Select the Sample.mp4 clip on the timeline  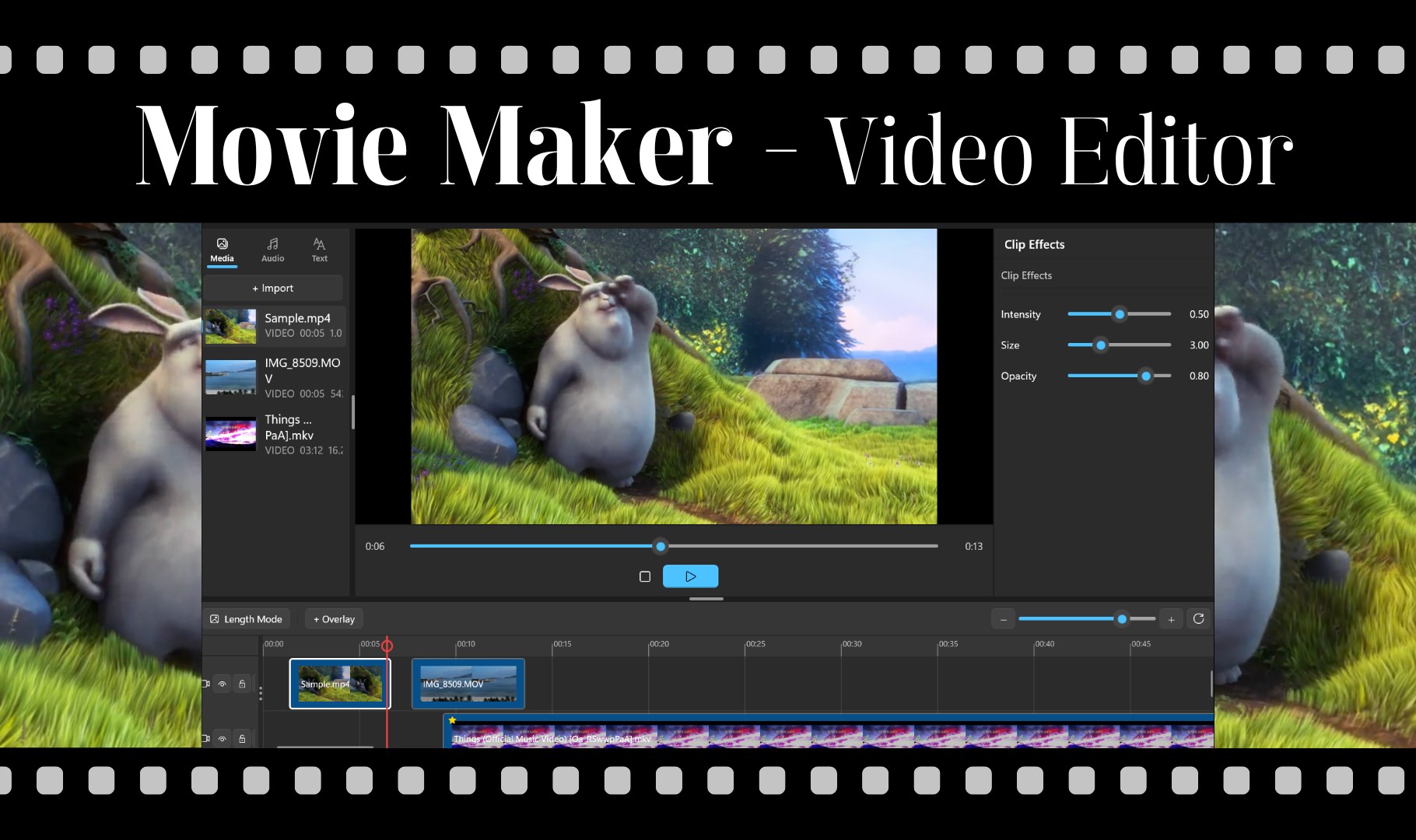(x=340, y=684)
